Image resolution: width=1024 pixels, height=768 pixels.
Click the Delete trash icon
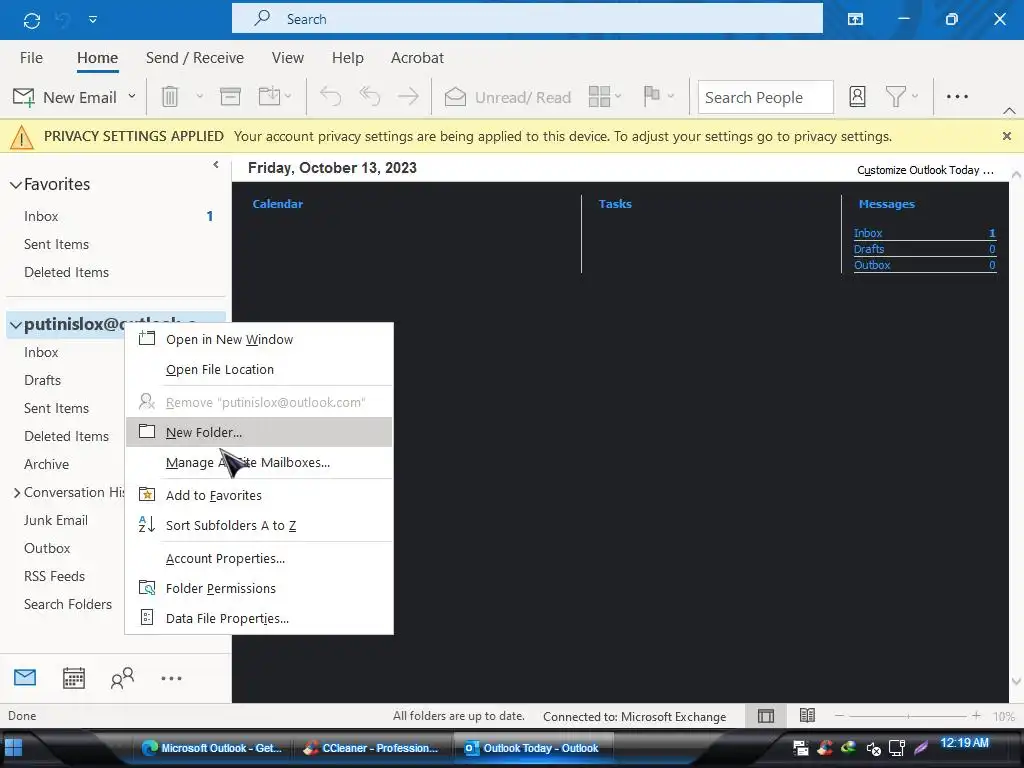pos(170,97)
